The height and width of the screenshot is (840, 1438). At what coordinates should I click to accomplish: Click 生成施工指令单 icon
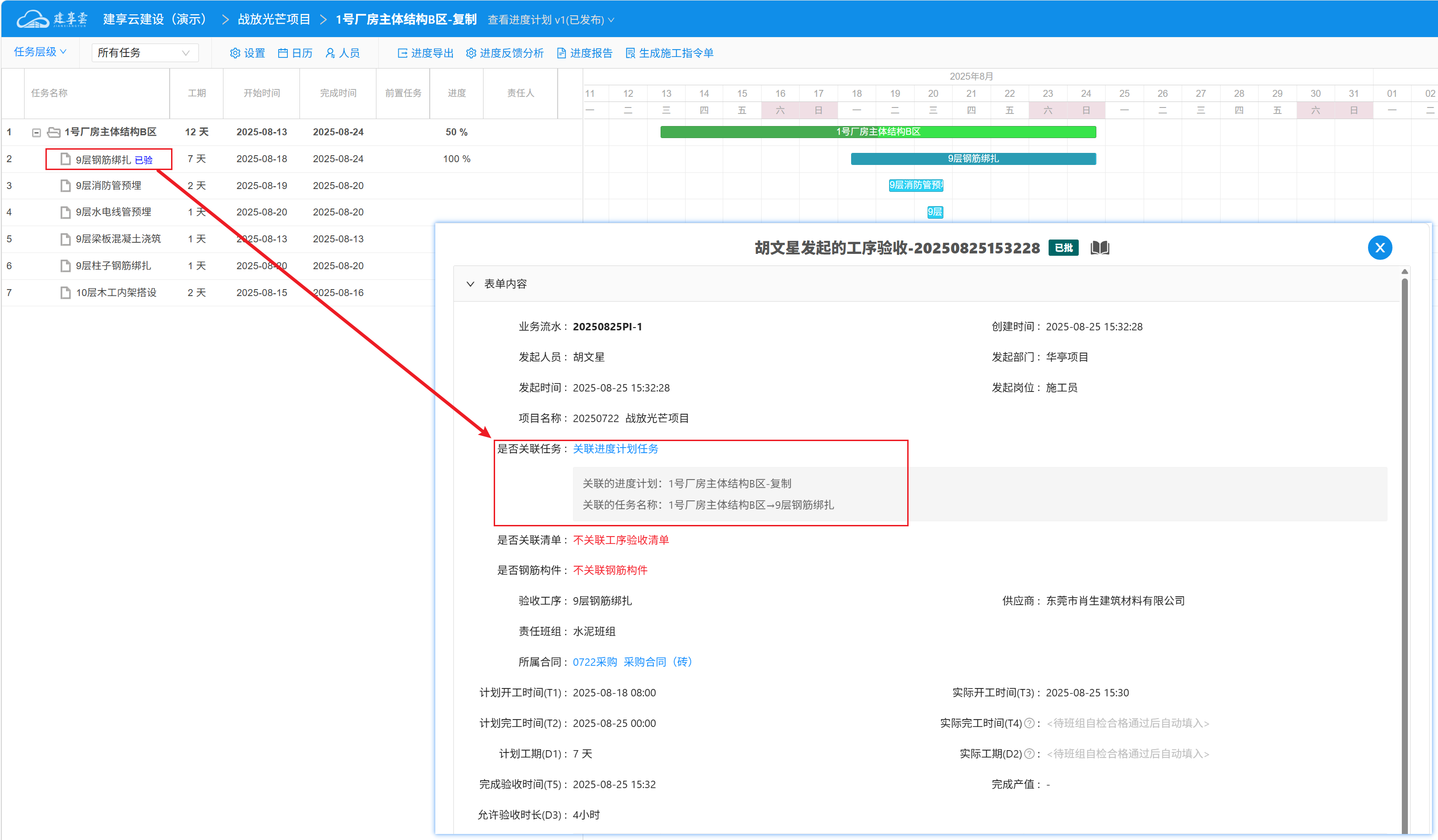(630, 53)
